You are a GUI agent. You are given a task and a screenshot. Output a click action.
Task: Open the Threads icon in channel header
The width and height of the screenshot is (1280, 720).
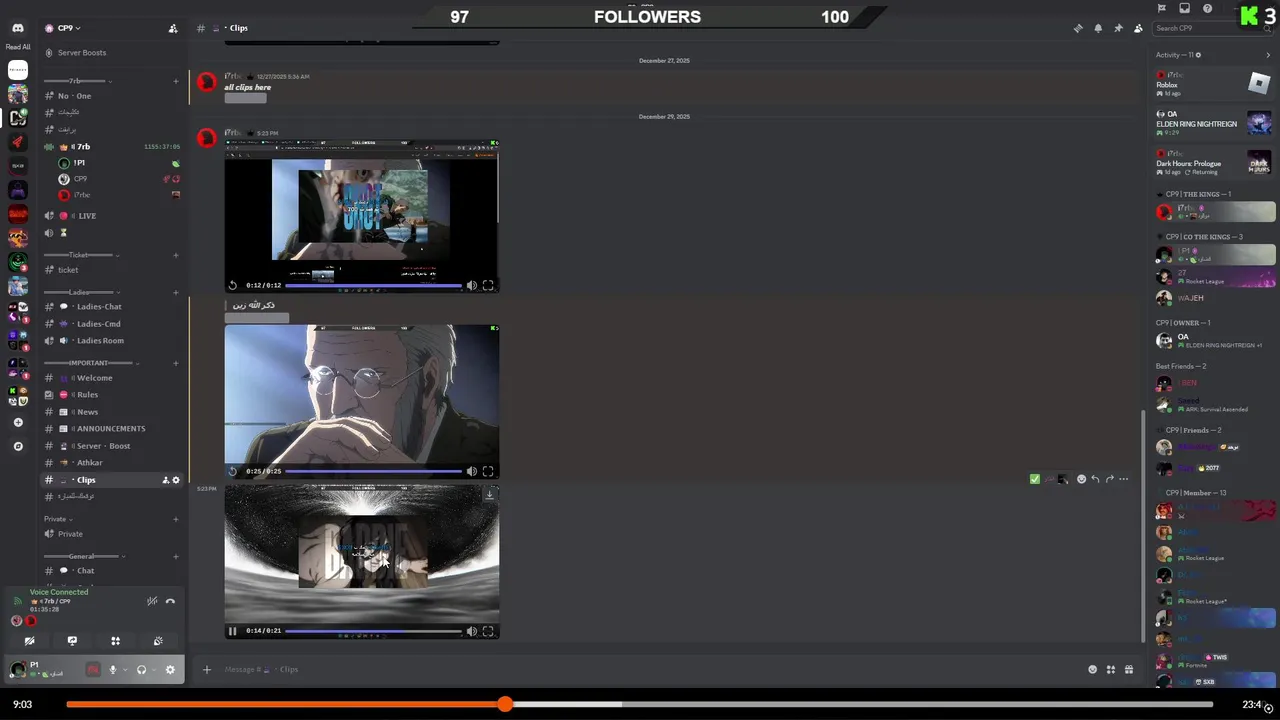click(x=1078, y=28)
